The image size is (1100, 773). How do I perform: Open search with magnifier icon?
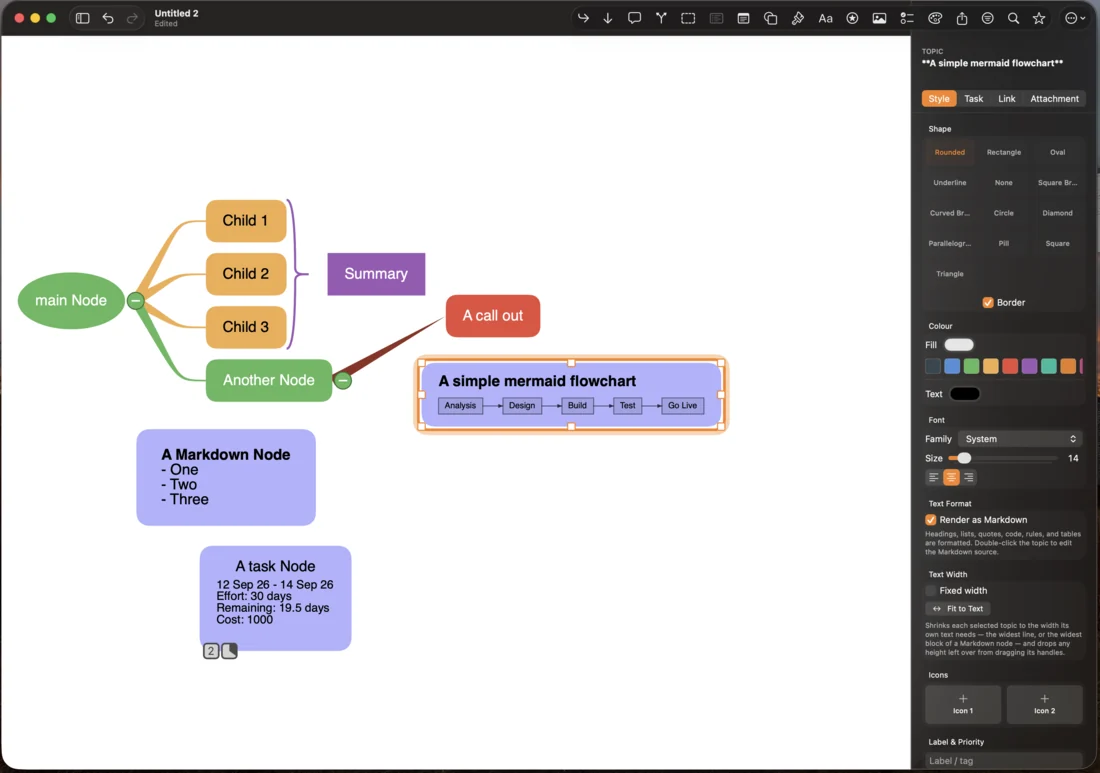(x=1014, y=18)
